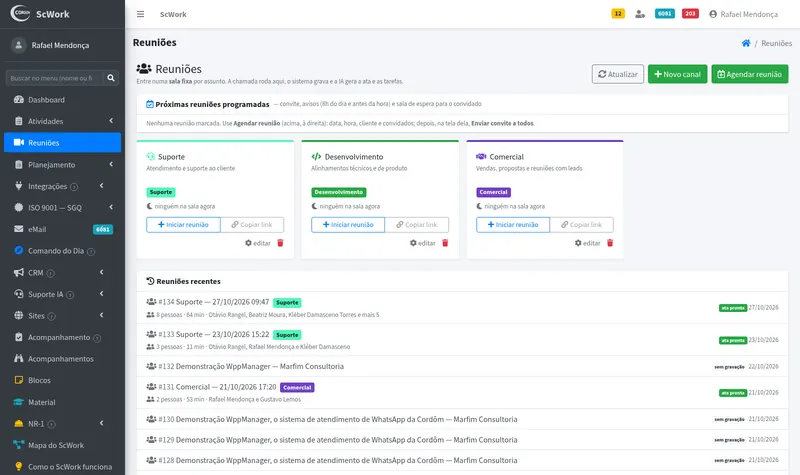Focus the sidebar menu search field

[x=54, y=78]
